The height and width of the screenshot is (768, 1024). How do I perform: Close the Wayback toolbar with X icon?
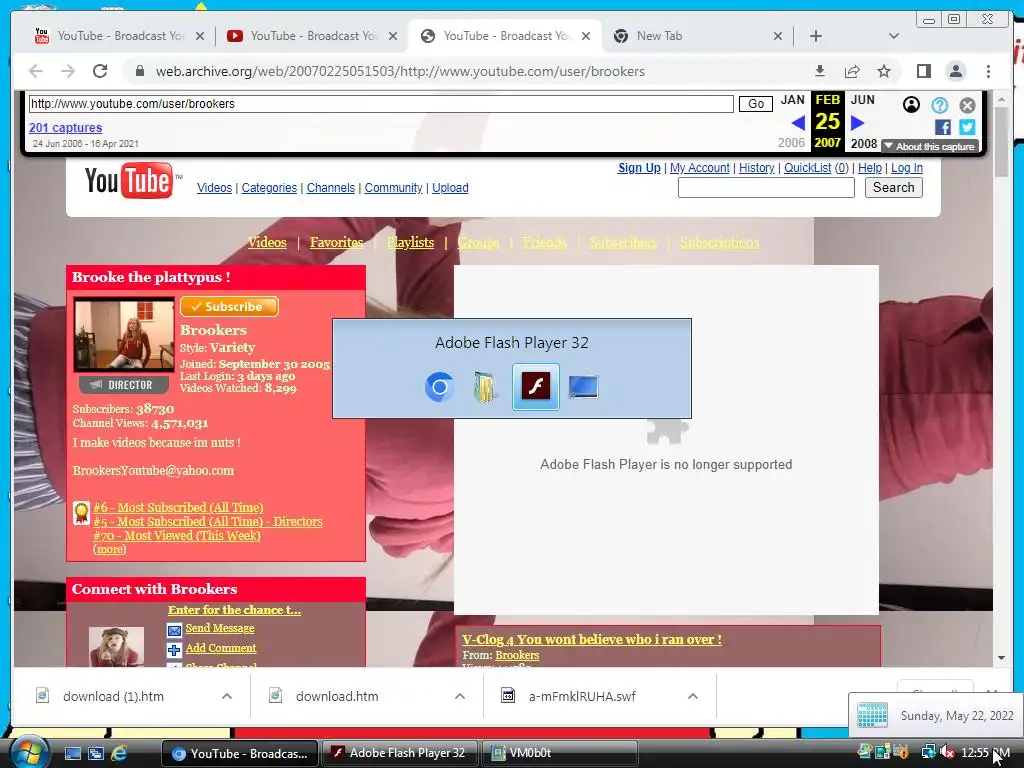[967, 105]
